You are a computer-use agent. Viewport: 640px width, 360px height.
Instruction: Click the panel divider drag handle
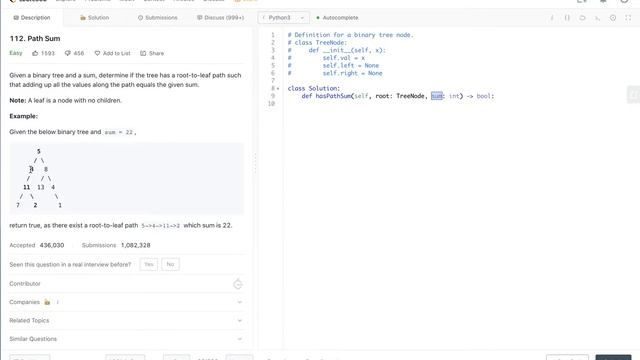click(256, 163)
